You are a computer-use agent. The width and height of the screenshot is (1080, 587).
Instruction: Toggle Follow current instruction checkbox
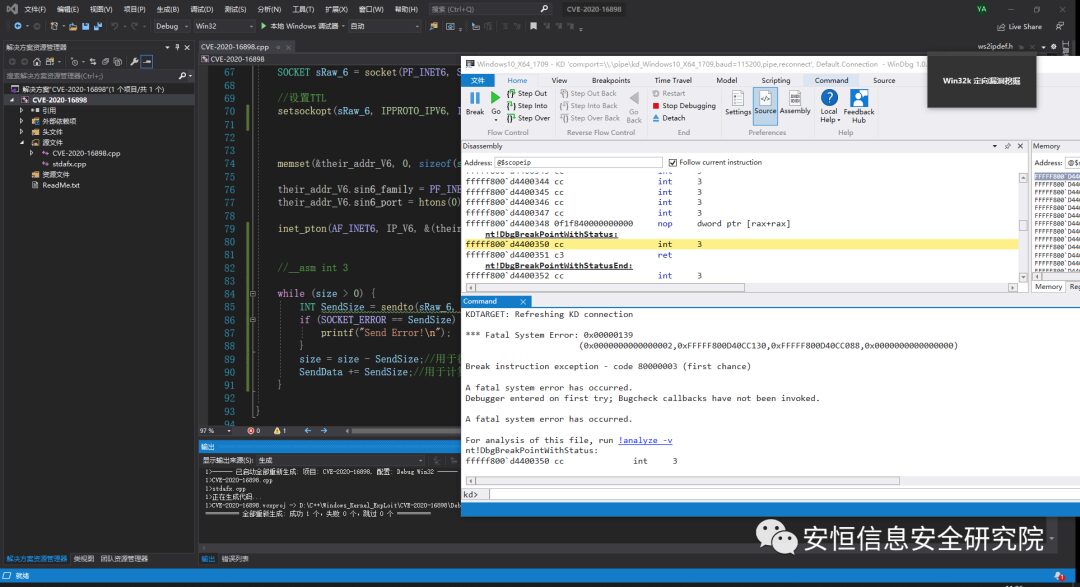point(672,163)
